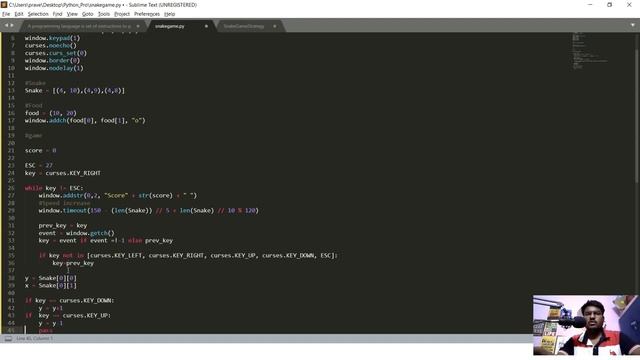640x360 pixels.
Task: Open the Preferences menu
Action: tap(147, 14)
